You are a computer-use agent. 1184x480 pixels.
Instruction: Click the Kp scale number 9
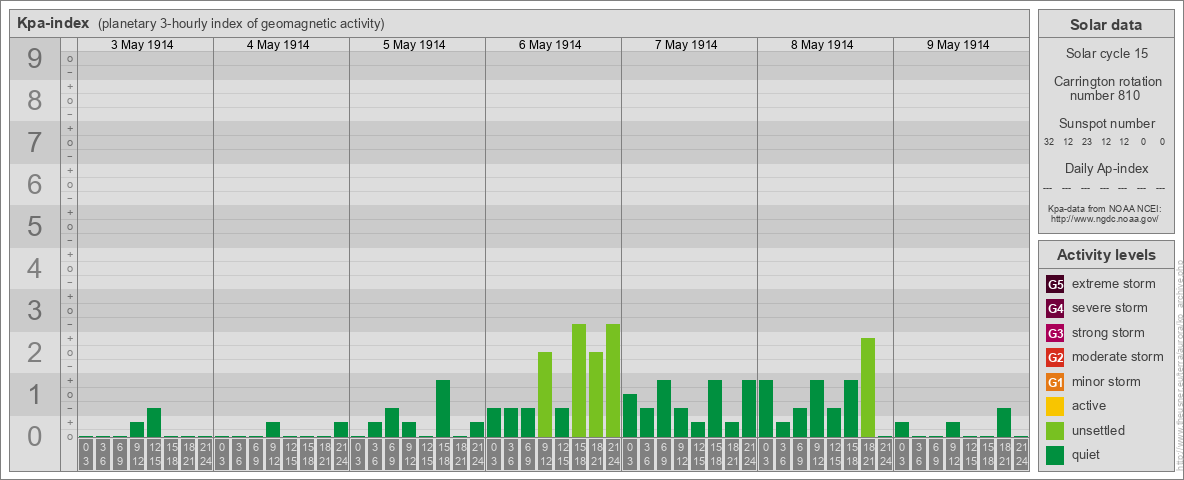pos(35,59)
